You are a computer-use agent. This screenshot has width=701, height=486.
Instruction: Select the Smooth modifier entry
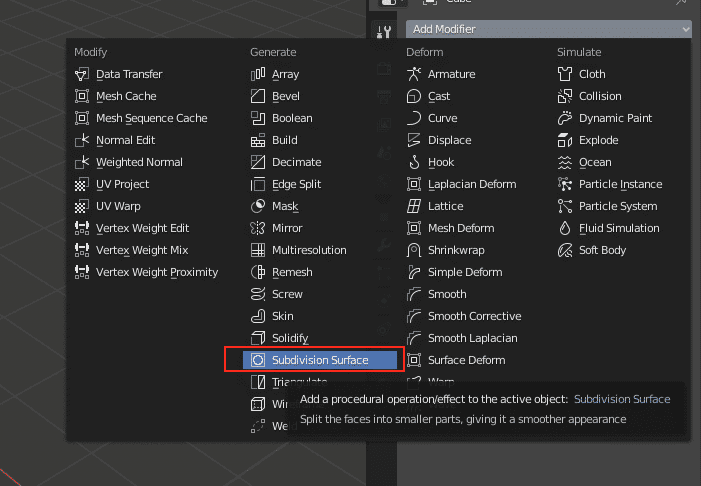(436, 294)
